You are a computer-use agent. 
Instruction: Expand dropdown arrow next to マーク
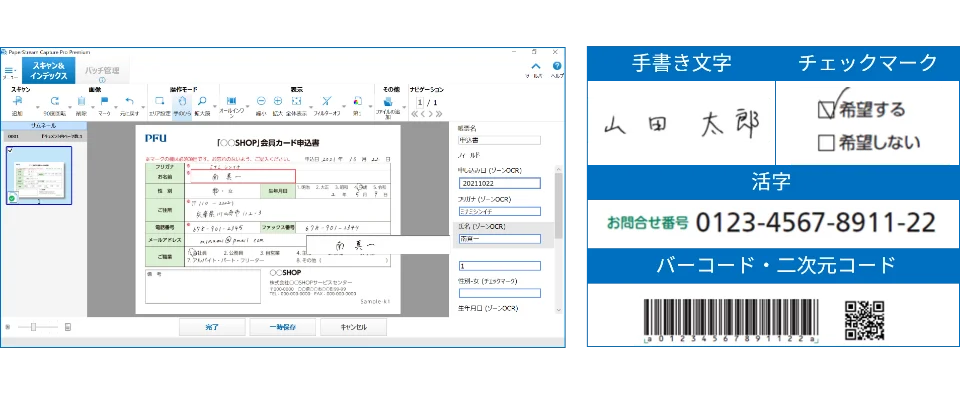pos(116,108)
